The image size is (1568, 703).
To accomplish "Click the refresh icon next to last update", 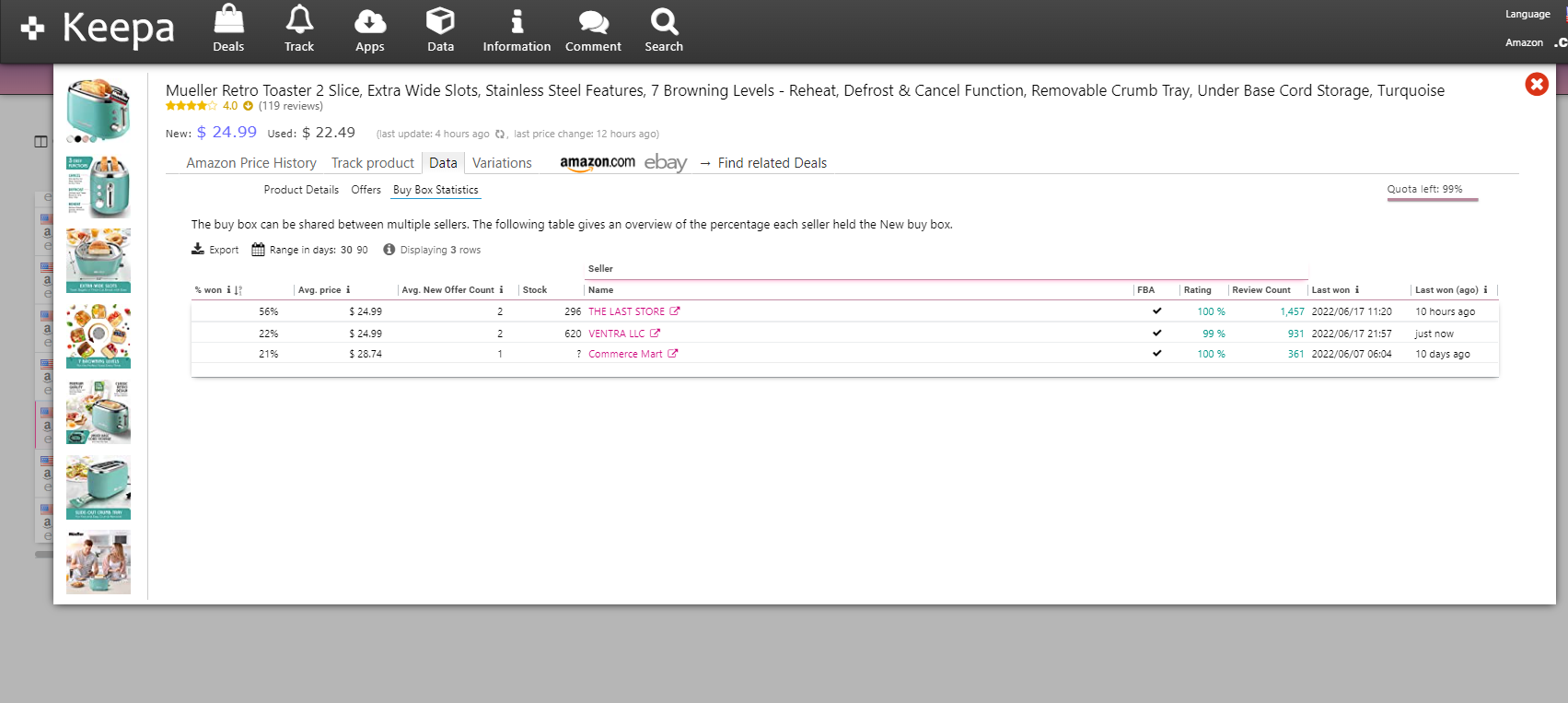I will pos(500,135).
